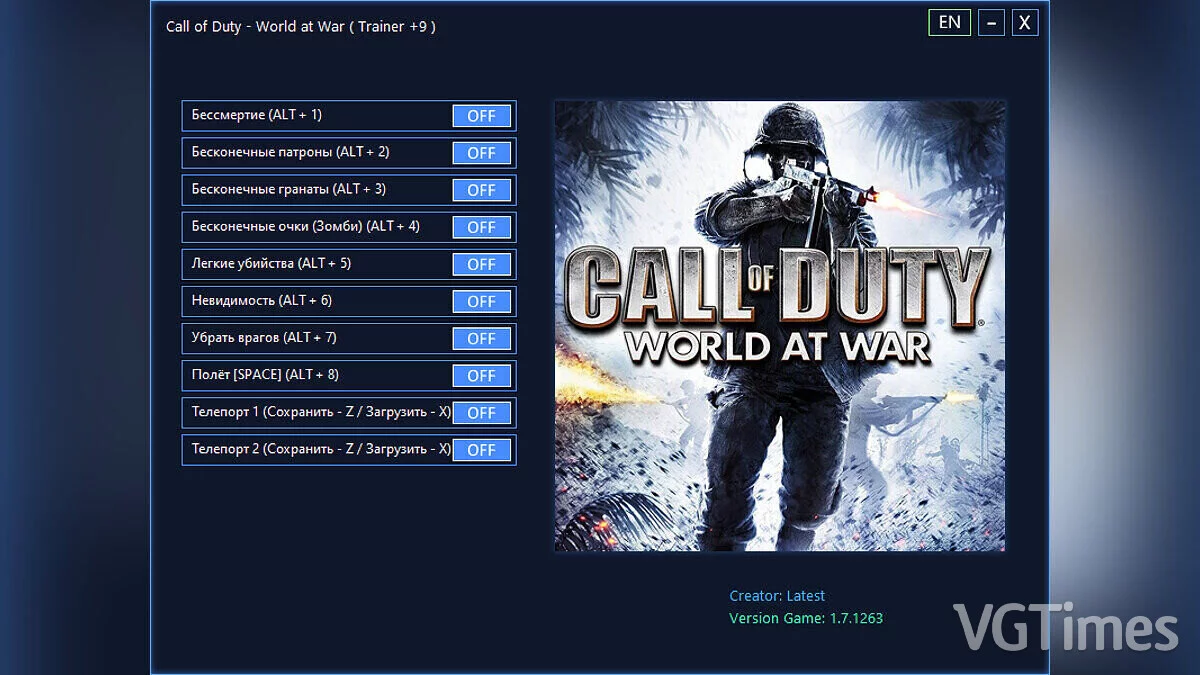Click Бессмертие (ALT + 1) label
This screenshot has height=675, width=1200.
coord(257,115)
